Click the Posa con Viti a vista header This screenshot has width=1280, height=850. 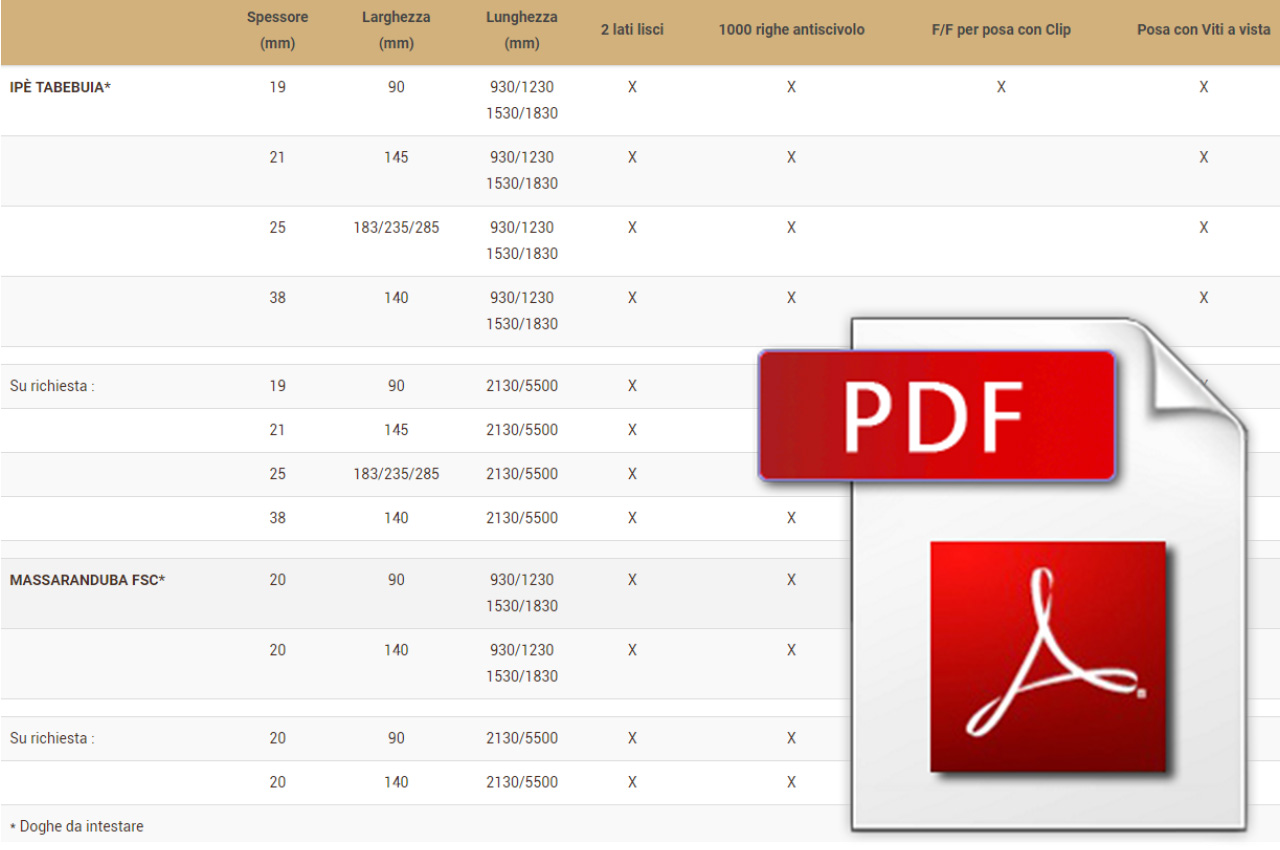point(1204,30)
